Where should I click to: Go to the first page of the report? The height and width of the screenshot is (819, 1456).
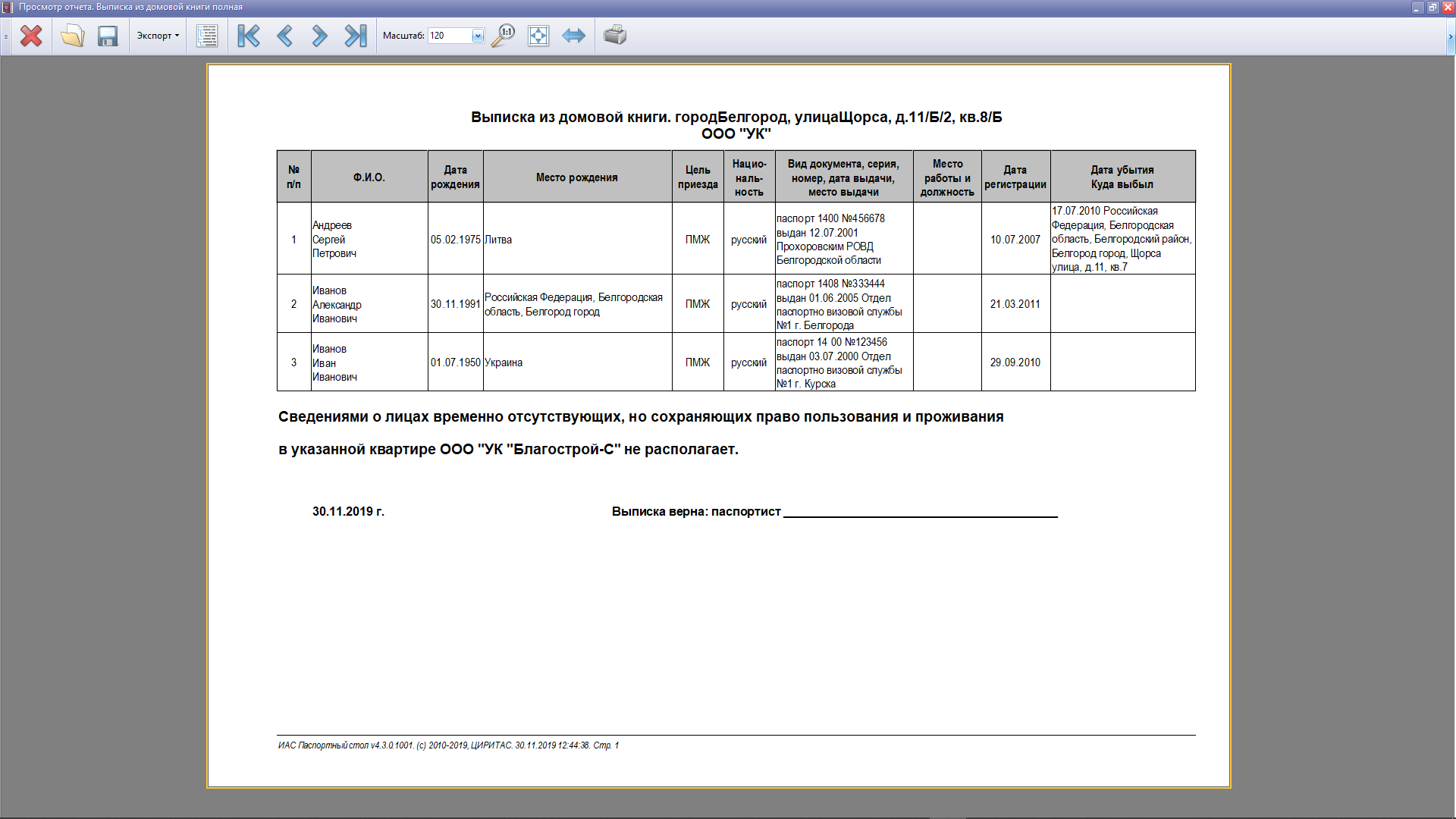[249, 36]
